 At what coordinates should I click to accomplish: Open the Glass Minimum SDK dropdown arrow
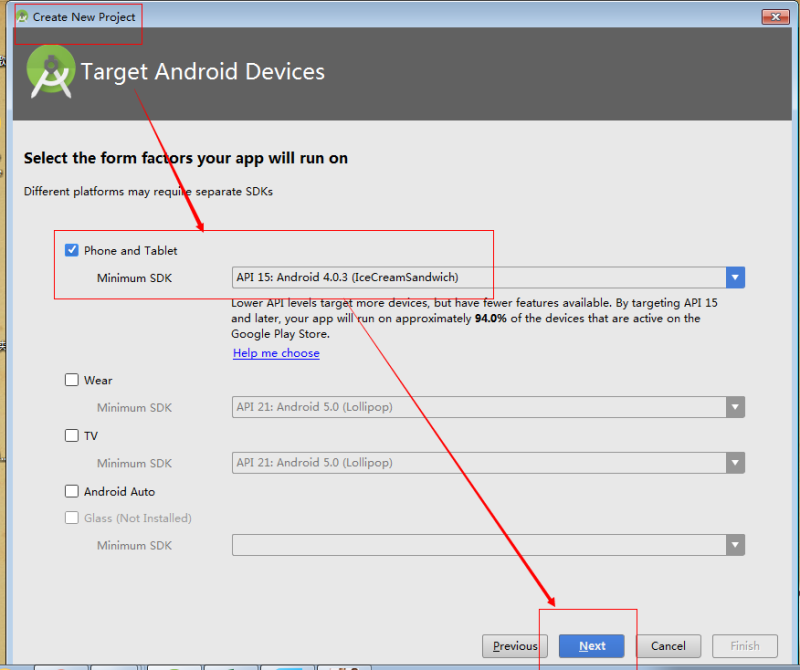point(735,545)
